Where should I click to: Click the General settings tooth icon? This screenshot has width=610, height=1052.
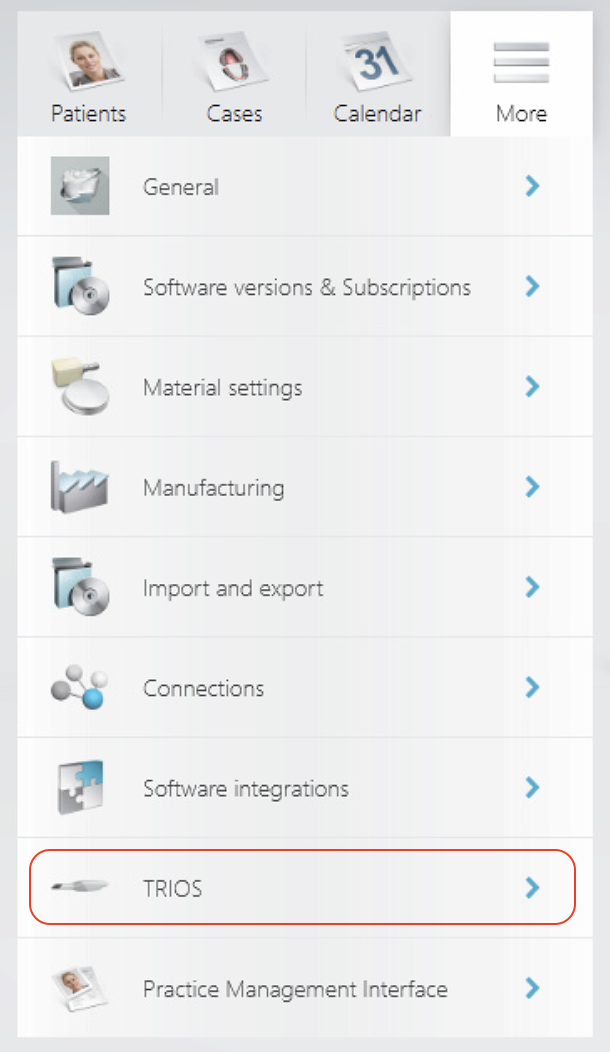80,186
